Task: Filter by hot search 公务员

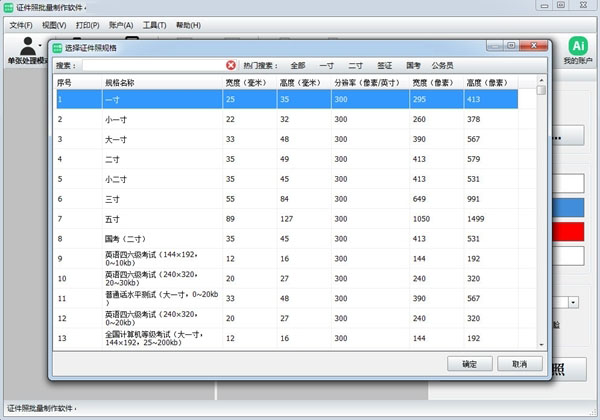Action: click(x=442, y=65)
